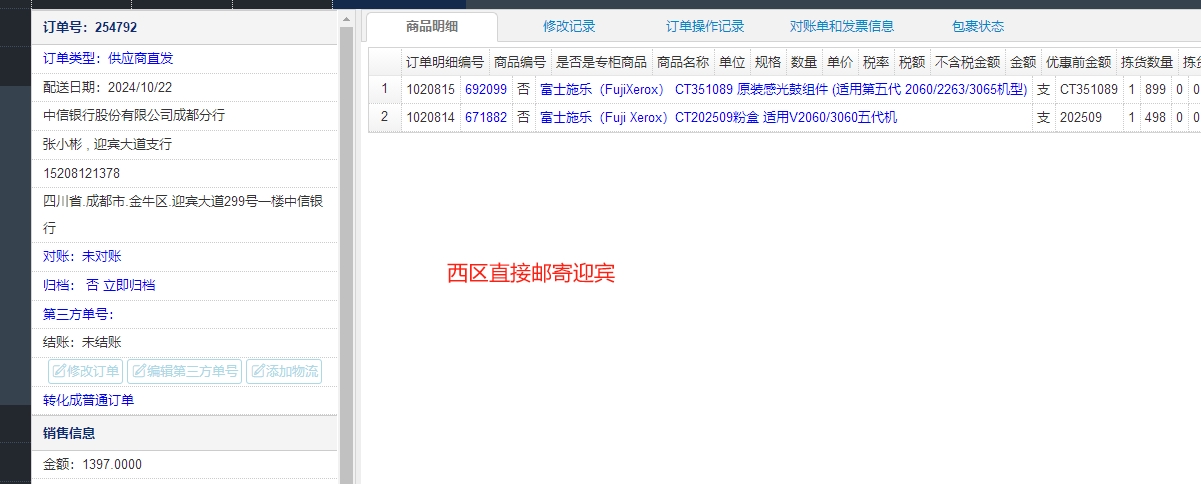Click the 是否是专柜商品 column header

coord(601,61)
